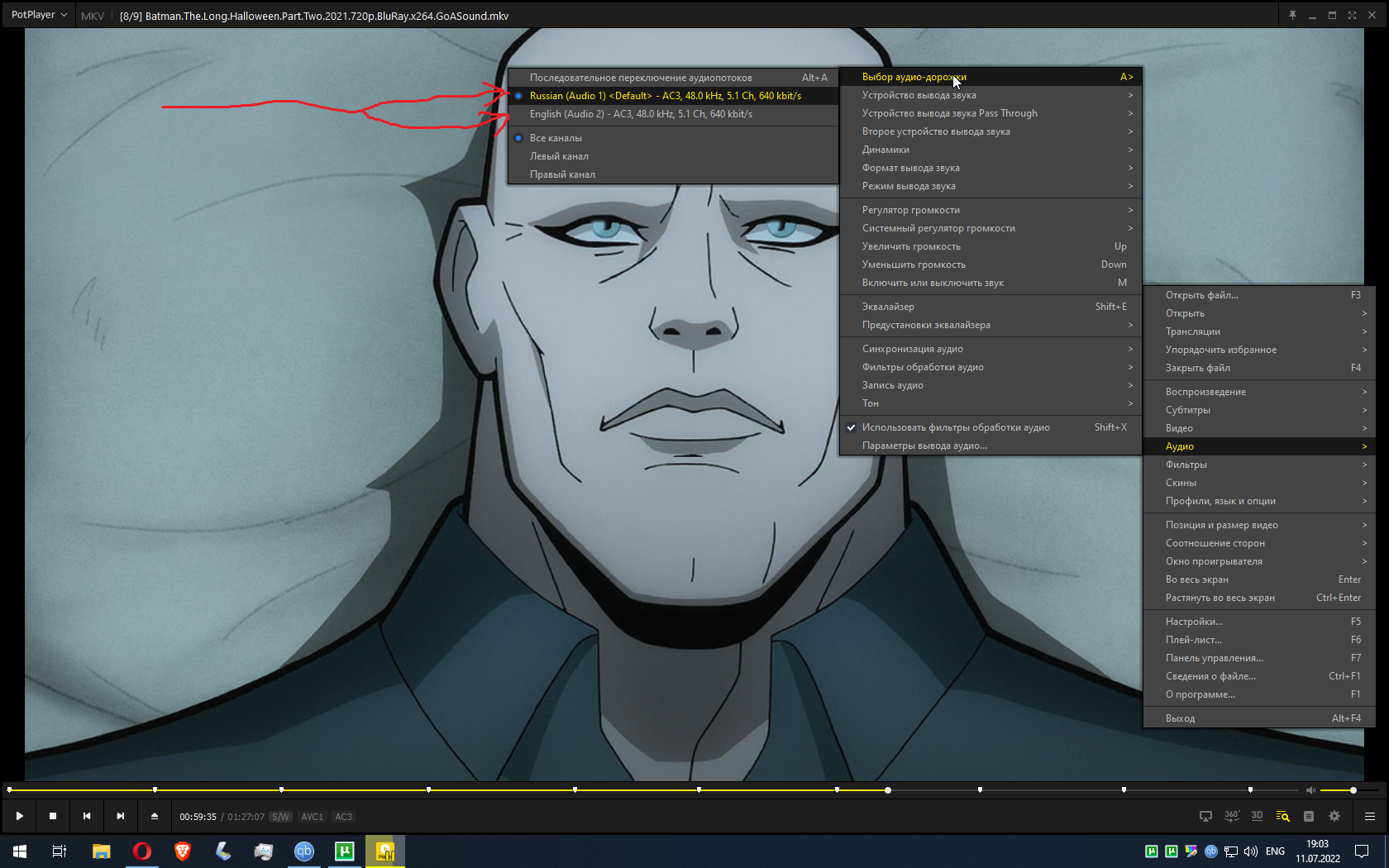The width and height of the screenshot is (1389, 868).
Task: Click 'Параметры вывода аудио...' entry
Action: [990, 446]
